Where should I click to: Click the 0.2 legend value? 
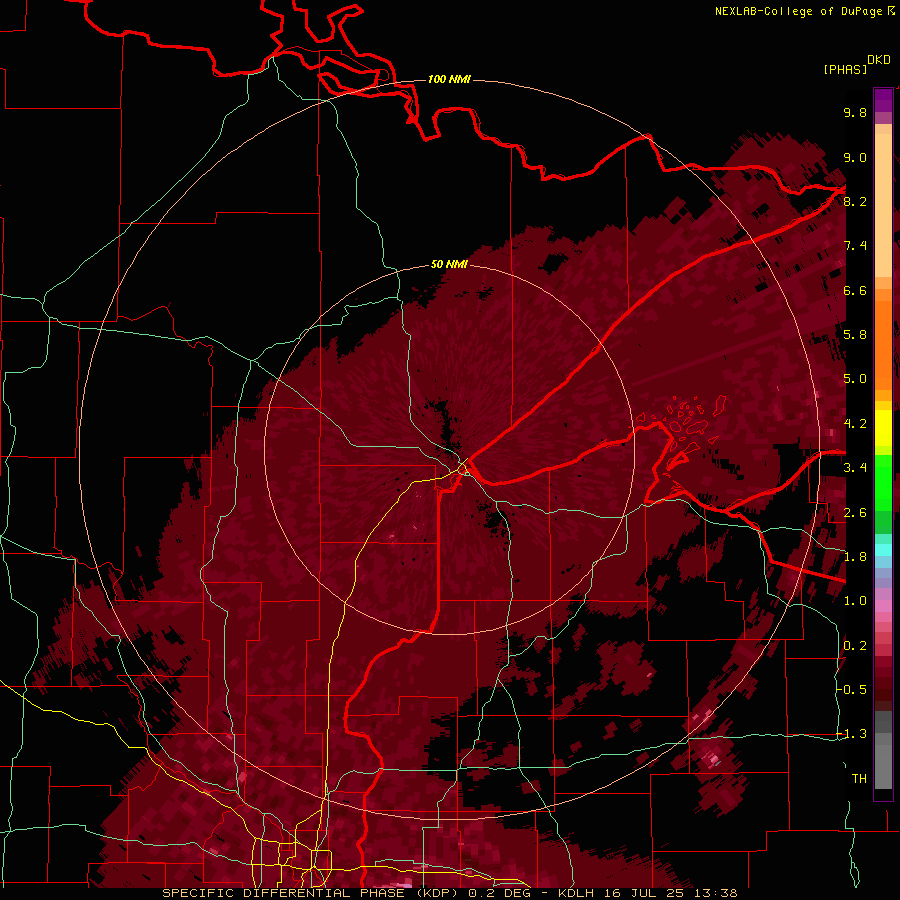point(855,646)
